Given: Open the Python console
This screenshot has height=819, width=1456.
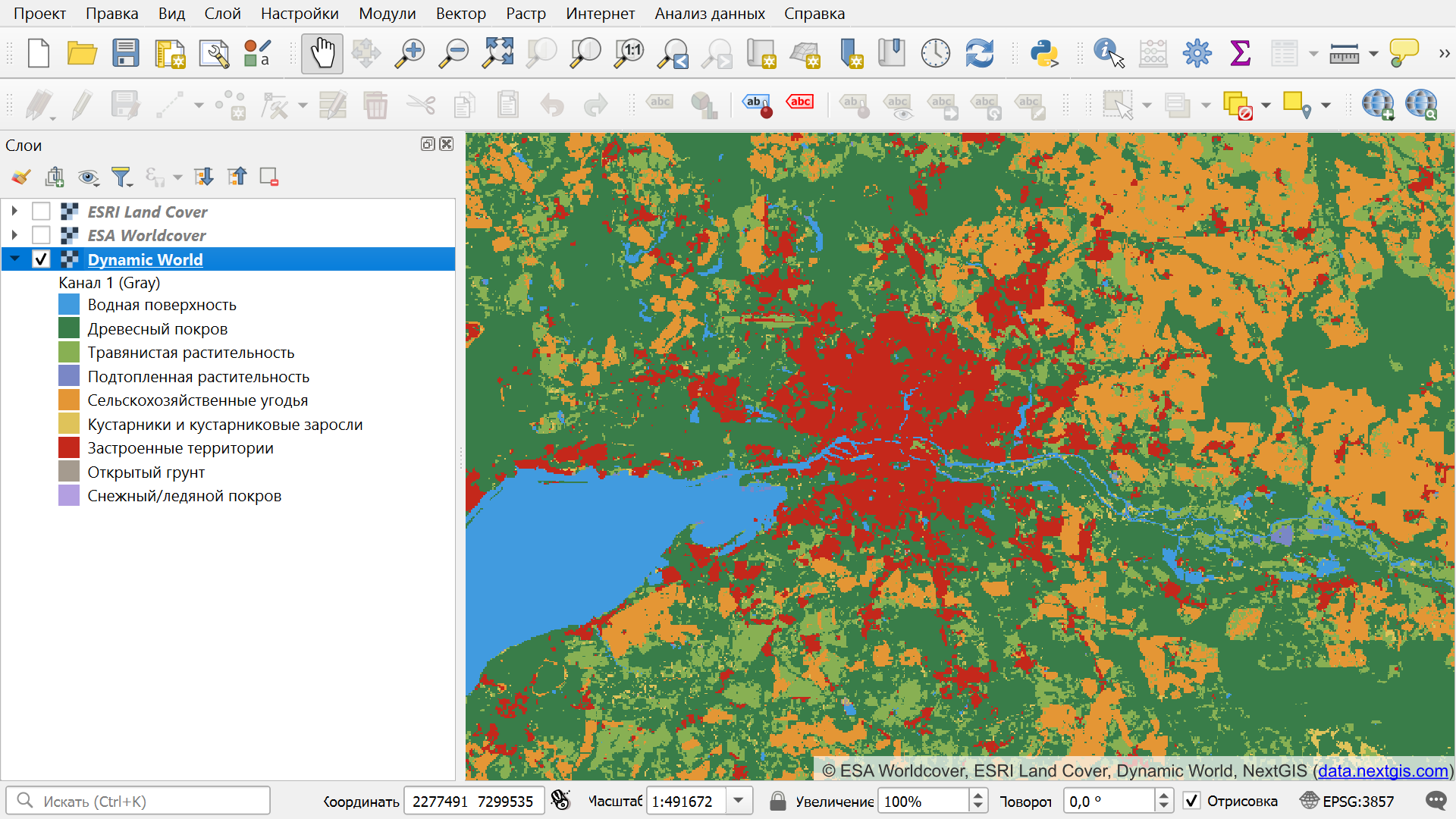Looking at the screenshot, I should click(x=1044, y=54).
